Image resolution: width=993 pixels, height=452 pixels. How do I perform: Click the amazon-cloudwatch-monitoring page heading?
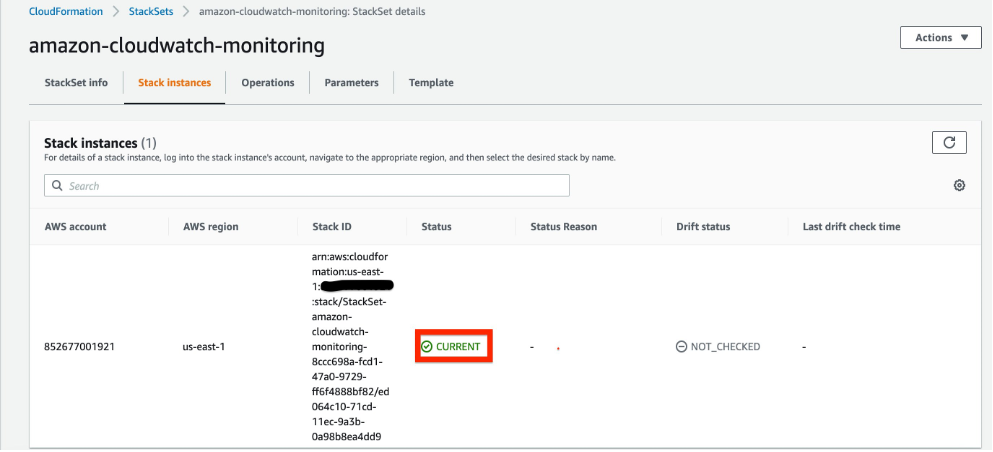pos(177,46)
